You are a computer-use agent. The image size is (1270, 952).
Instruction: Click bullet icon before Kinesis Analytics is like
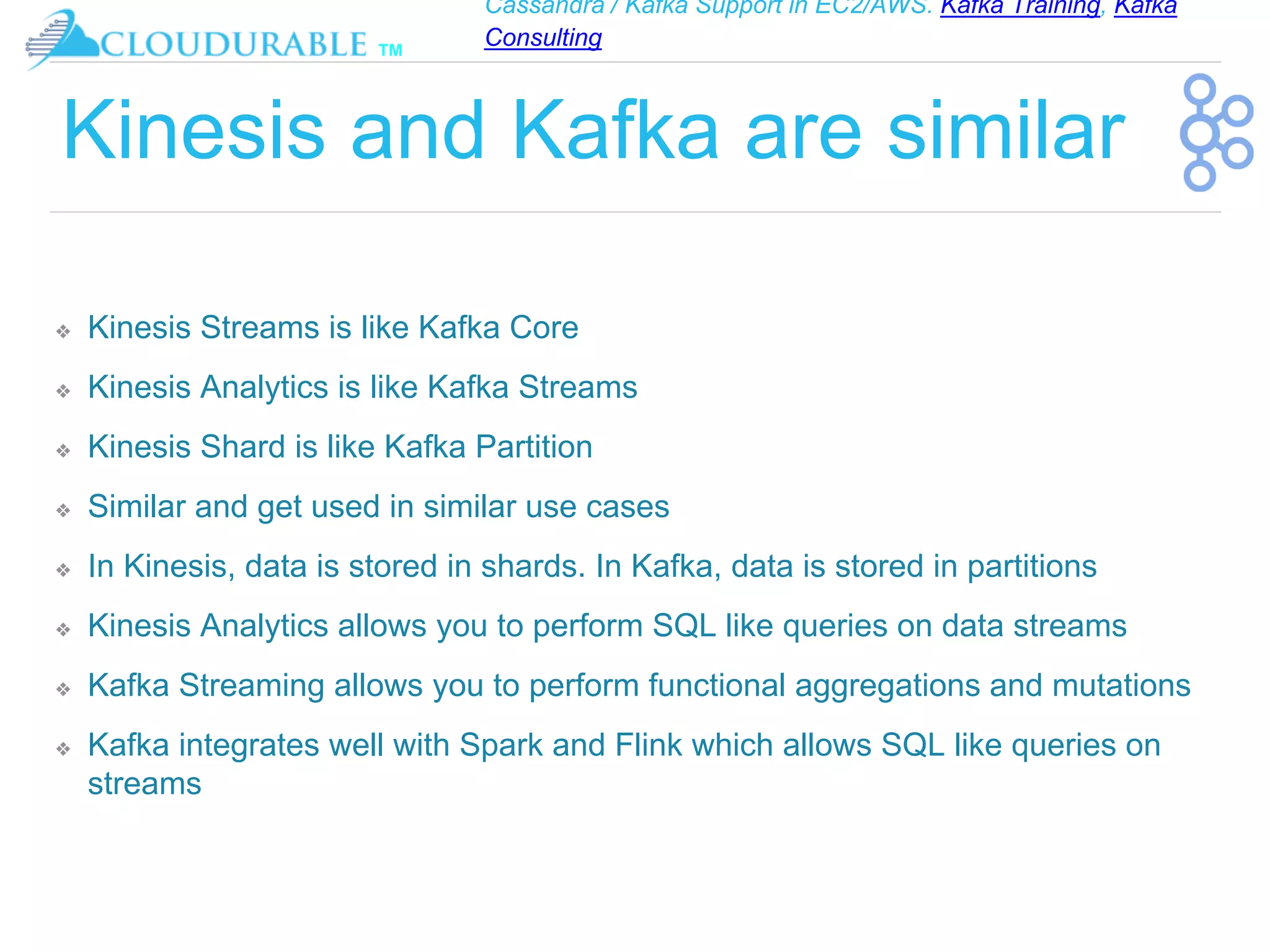(63, 391)
